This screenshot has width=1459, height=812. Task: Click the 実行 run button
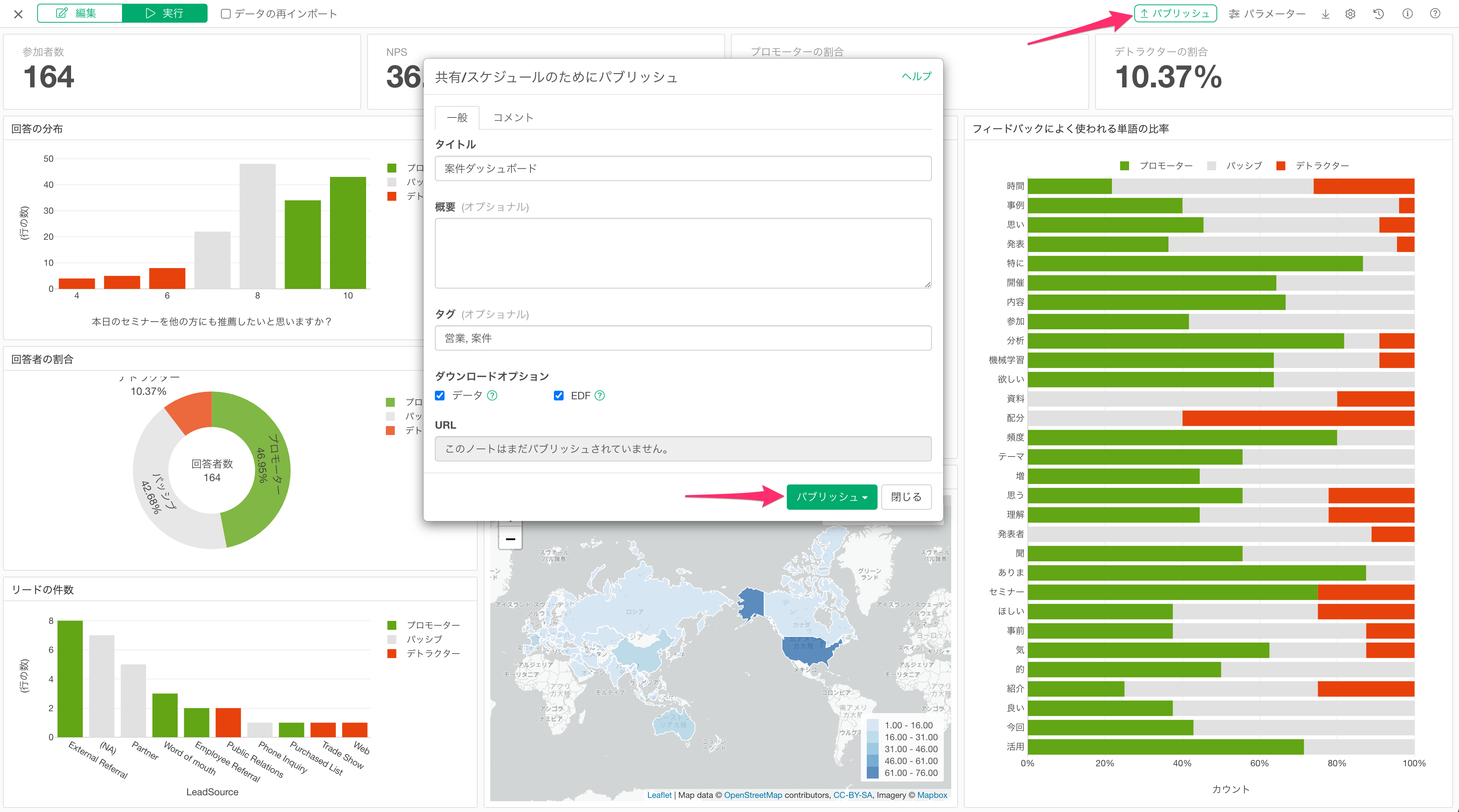[165, 13]
